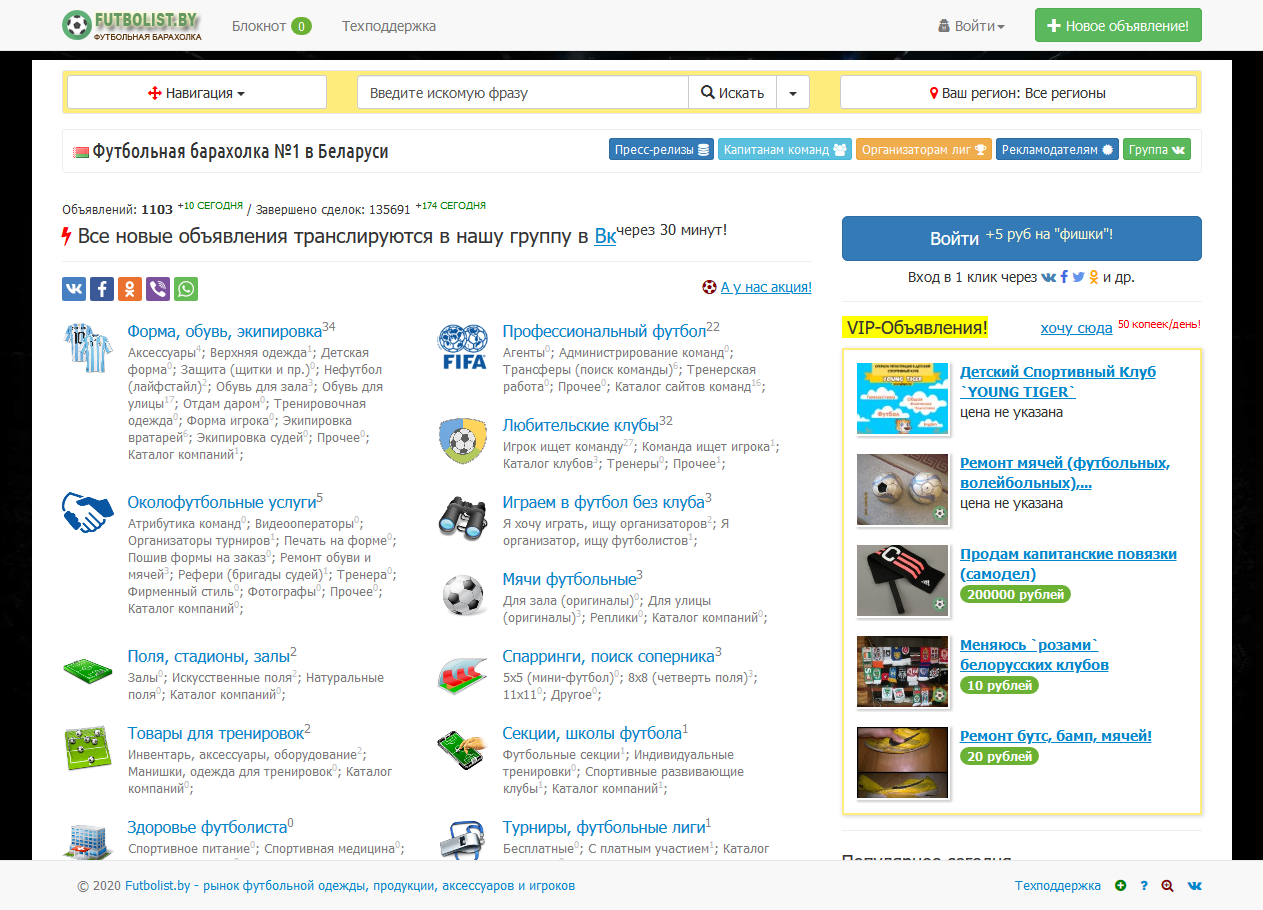Share page via VK icon
The width and height of the screenshot is (1263, 910).
(74, 289)
